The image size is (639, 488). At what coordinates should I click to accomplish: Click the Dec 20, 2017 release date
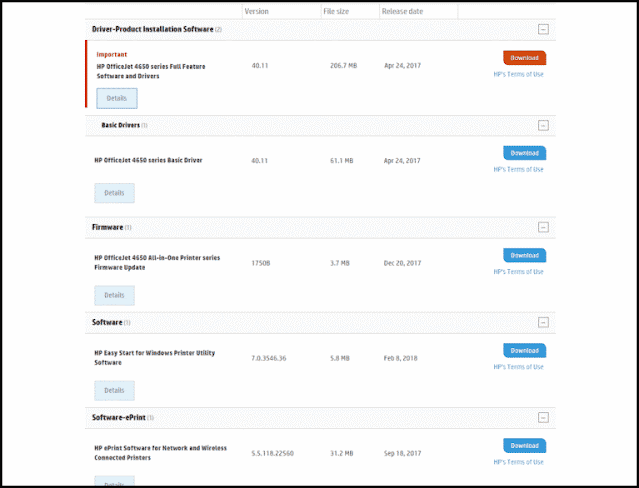pyautogui.click(x=402, y=263)
